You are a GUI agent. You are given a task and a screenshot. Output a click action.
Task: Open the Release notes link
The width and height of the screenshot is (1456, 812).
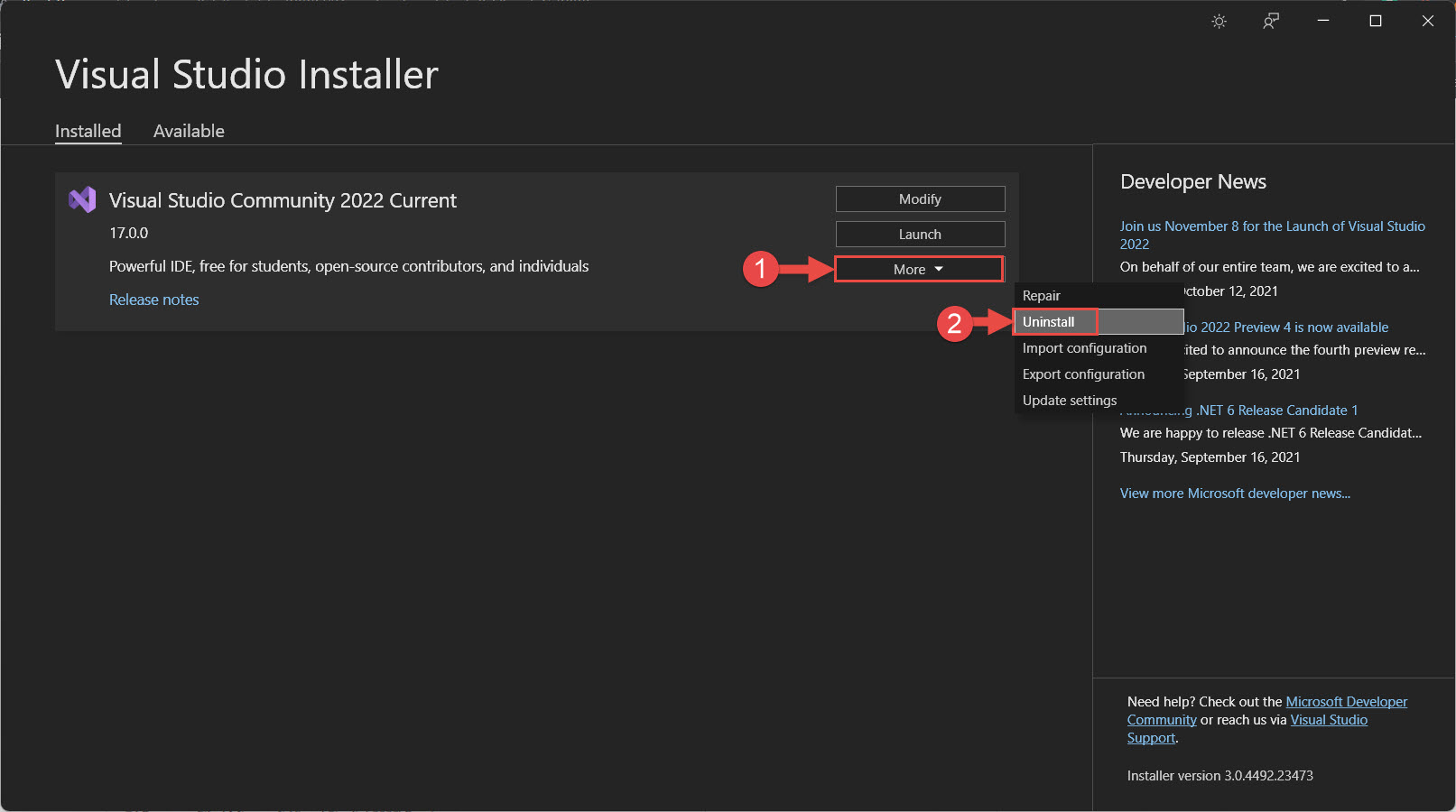153,299
